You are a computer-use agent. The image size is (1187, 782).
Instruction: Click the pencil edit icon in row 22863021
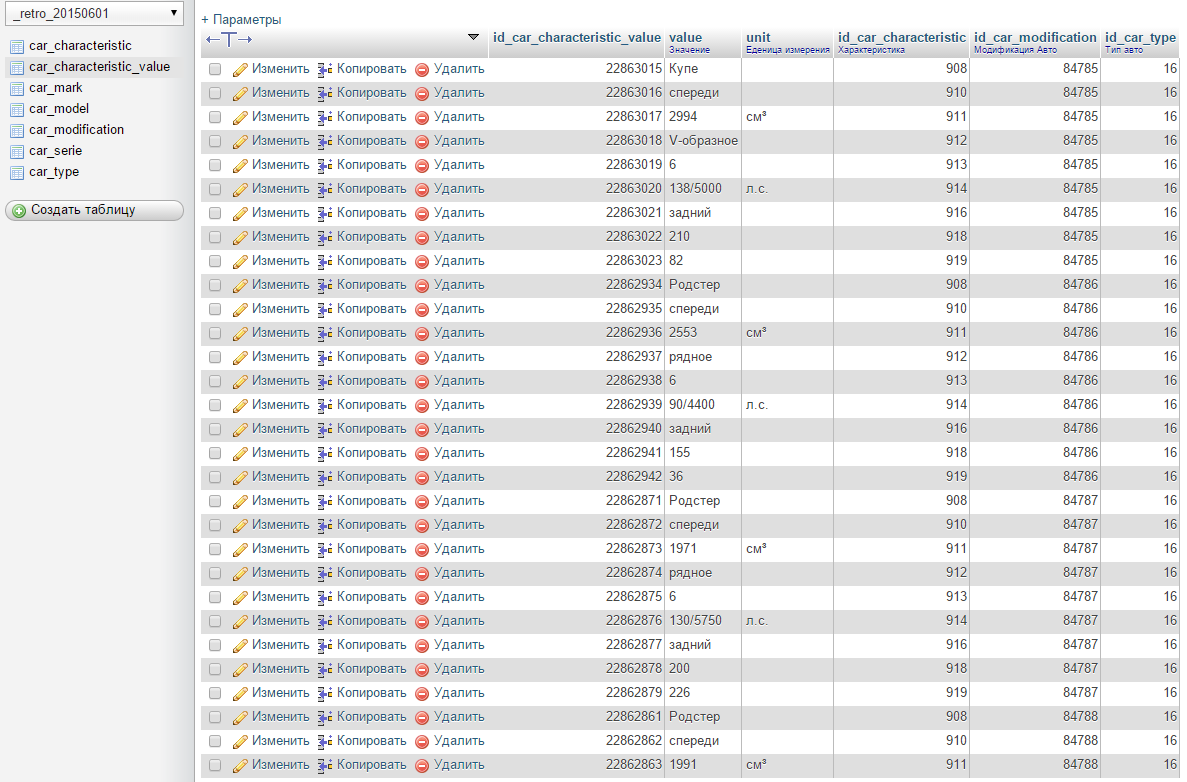coord(240,213)
